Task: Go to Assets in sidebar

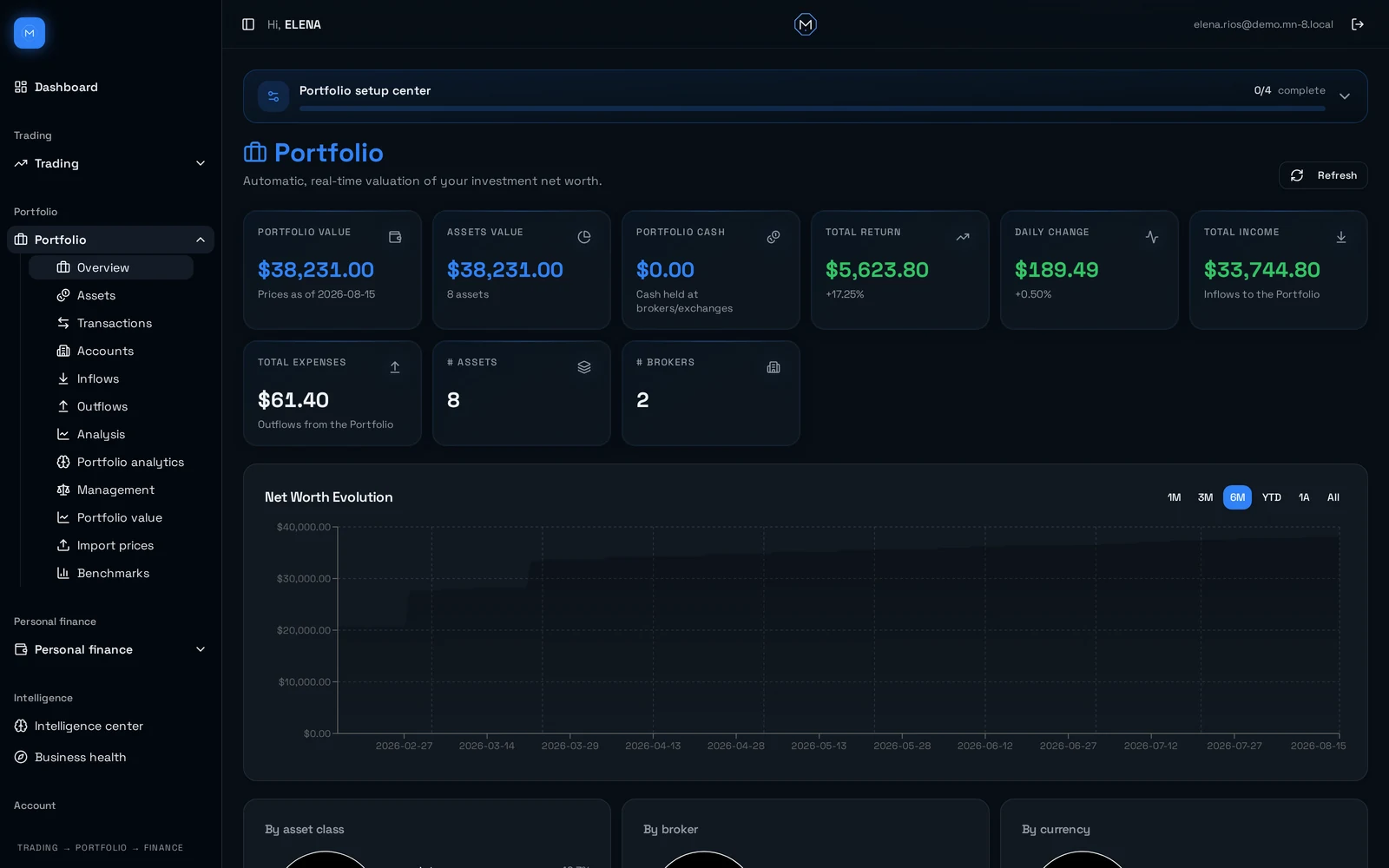Action: click(111, 295)
